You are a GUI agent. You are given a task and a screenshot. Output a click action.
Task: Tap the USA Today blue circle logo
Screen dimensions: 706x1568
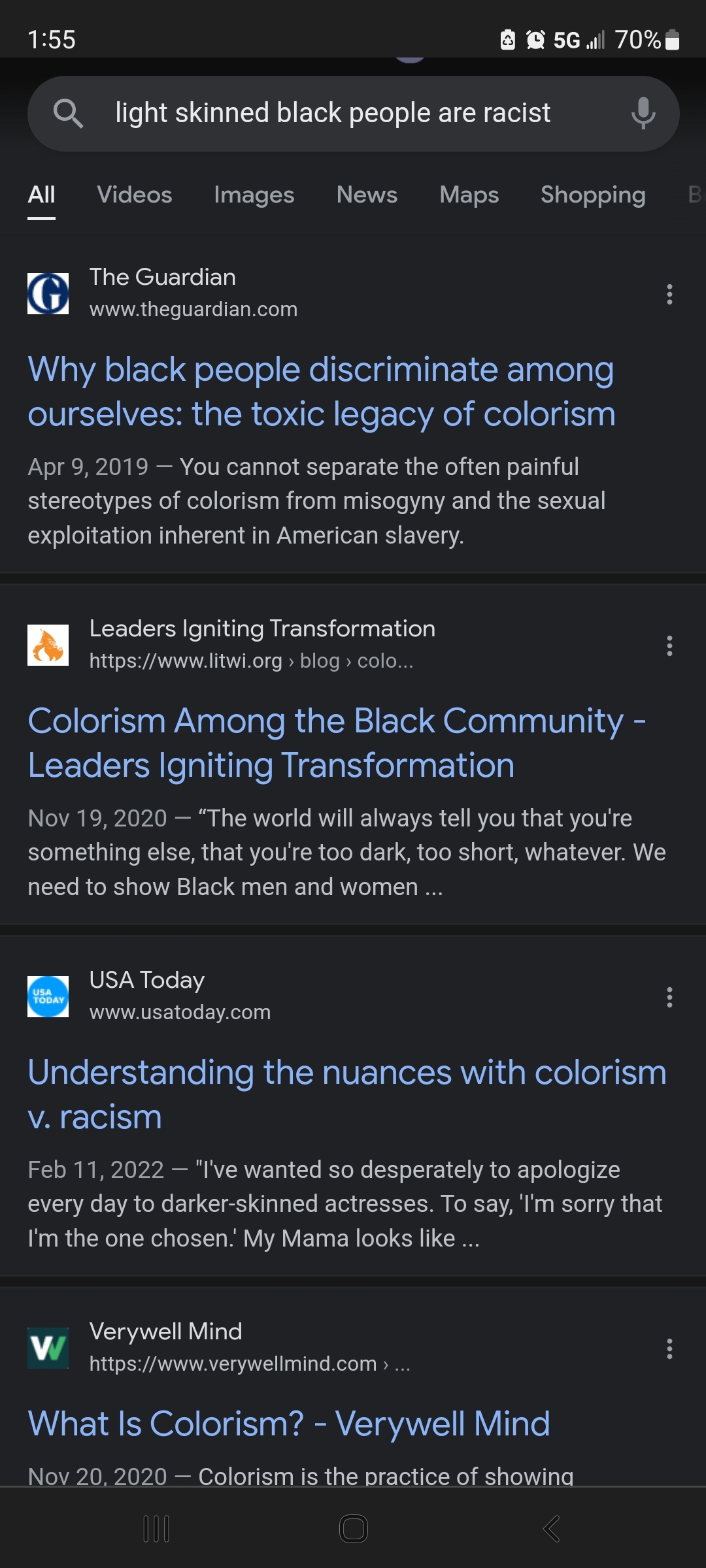(48, 997)
